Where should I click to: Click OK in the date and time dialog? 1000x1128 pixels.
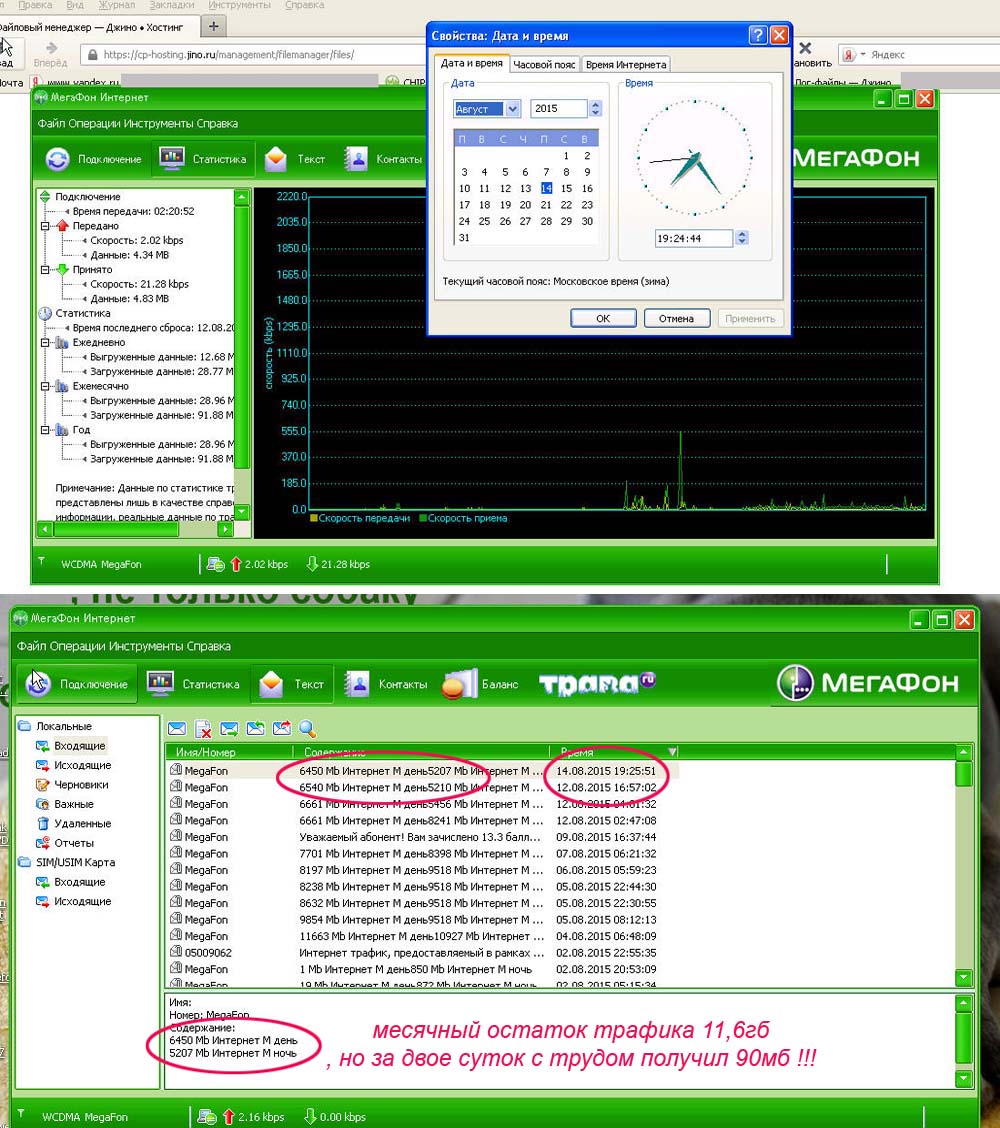coord(603,319)
